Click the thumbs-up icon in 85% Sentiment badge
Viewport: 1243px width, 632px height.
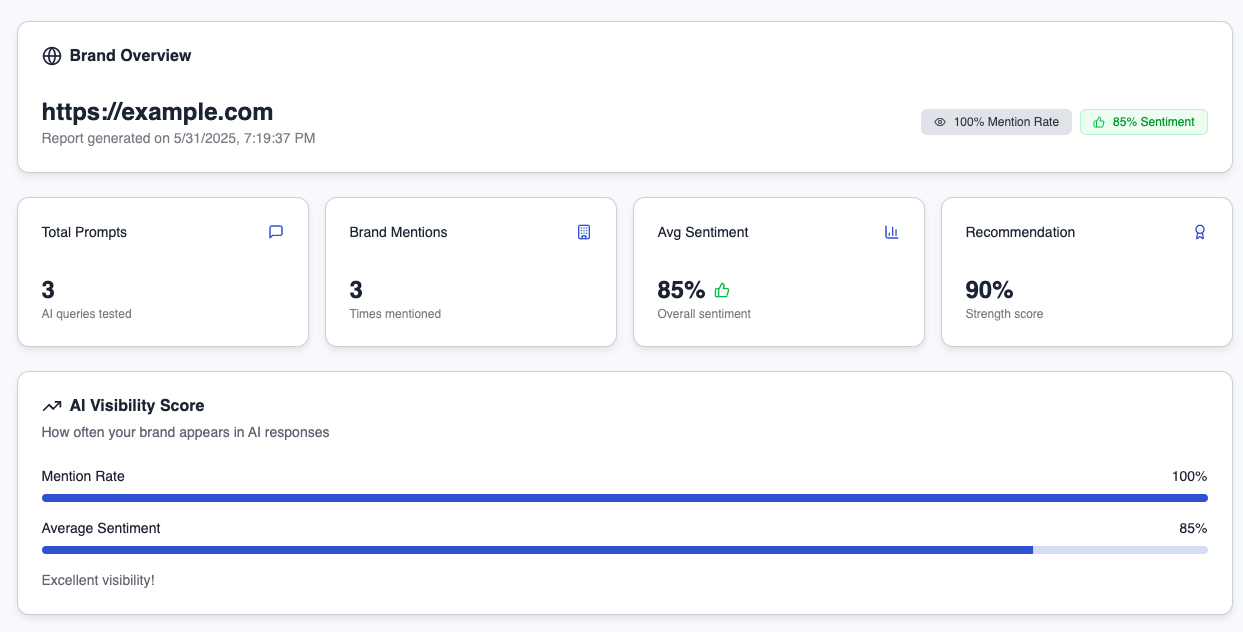tap(1099, 122)
